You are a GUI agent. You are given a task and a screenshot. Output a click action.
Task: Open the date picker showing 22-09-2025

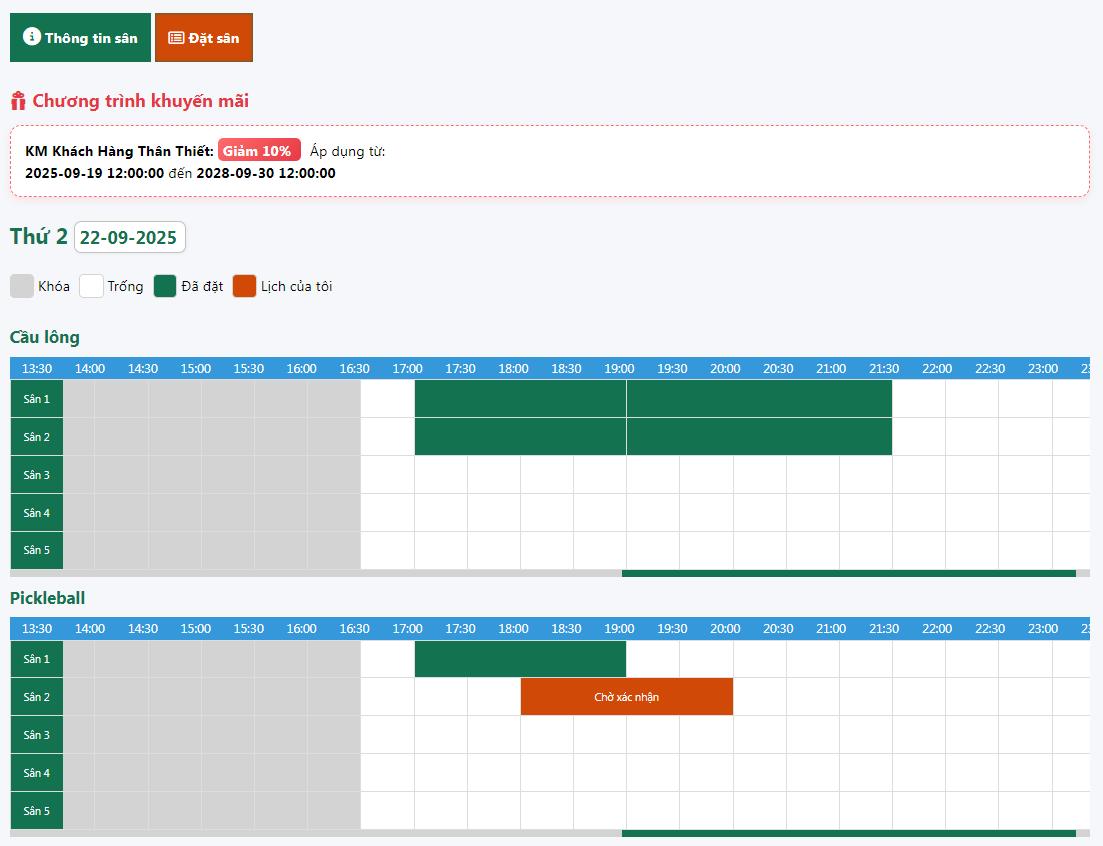[x=129, y=237]
